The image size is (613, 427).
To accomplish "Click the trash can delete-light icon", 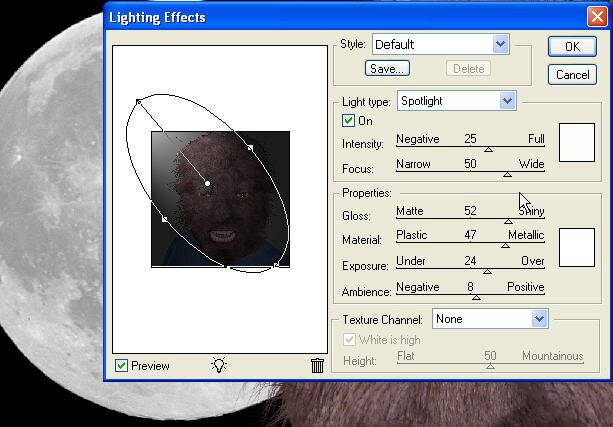I will [x=317, y=366].
